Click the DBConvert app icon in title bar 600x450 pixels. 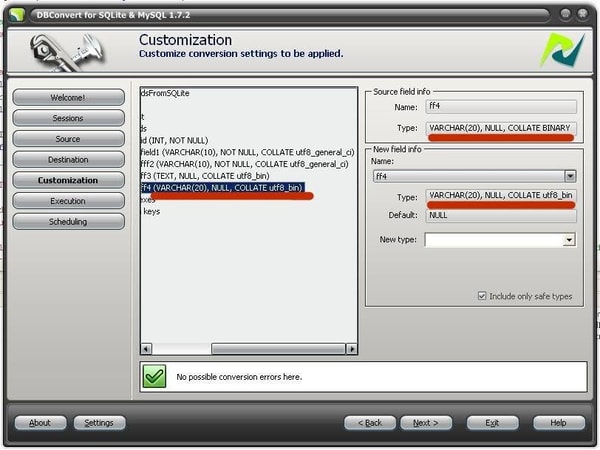[x=16, y=15]
